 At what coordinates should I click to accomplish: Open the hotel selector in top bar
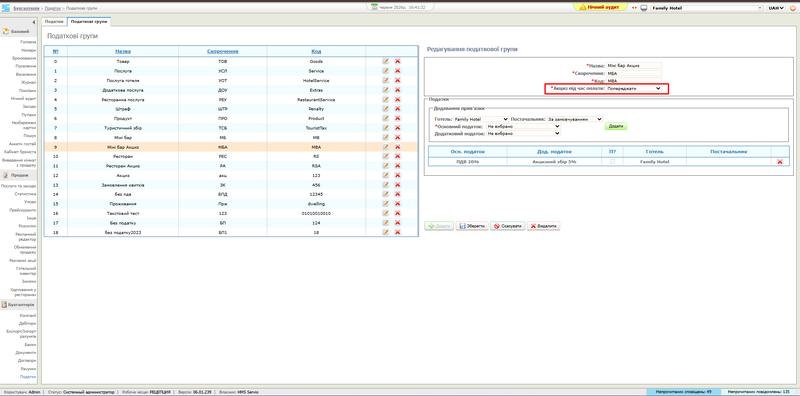click(x=707, y=8)
